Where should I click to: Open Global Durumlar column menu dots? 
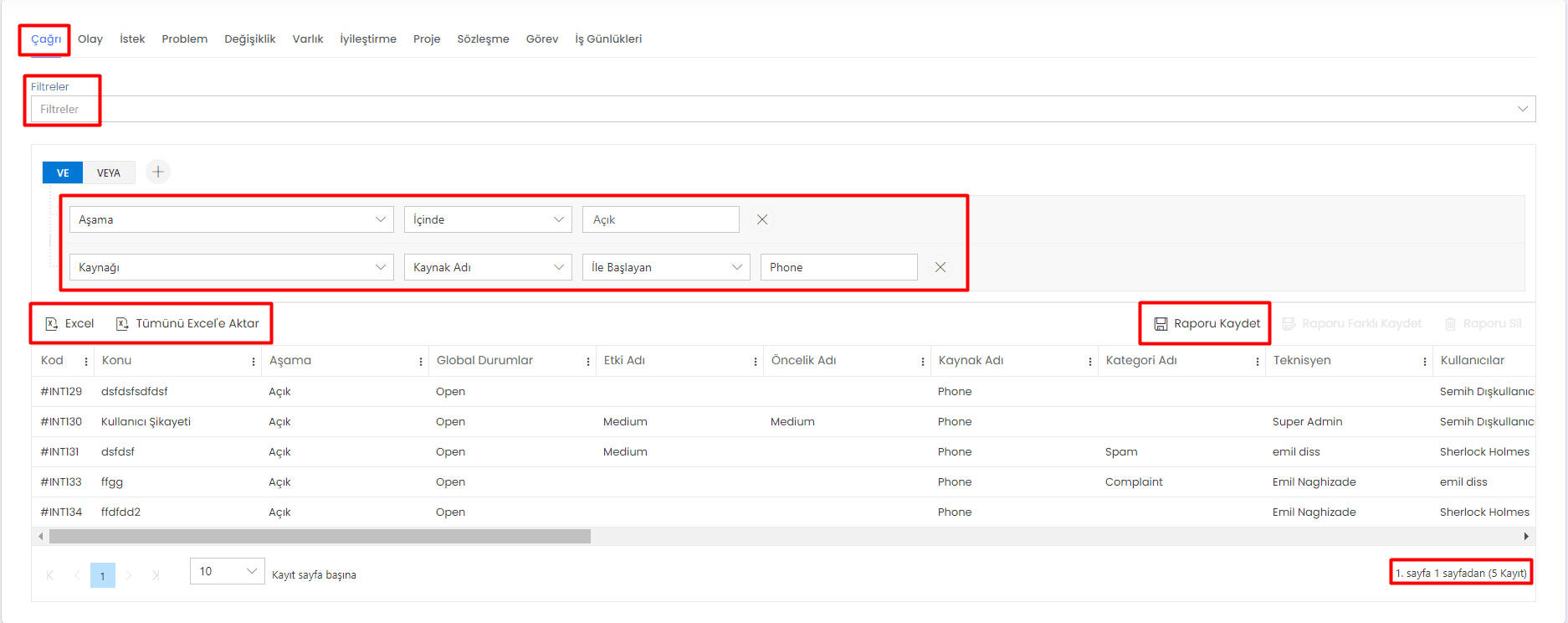588,361
